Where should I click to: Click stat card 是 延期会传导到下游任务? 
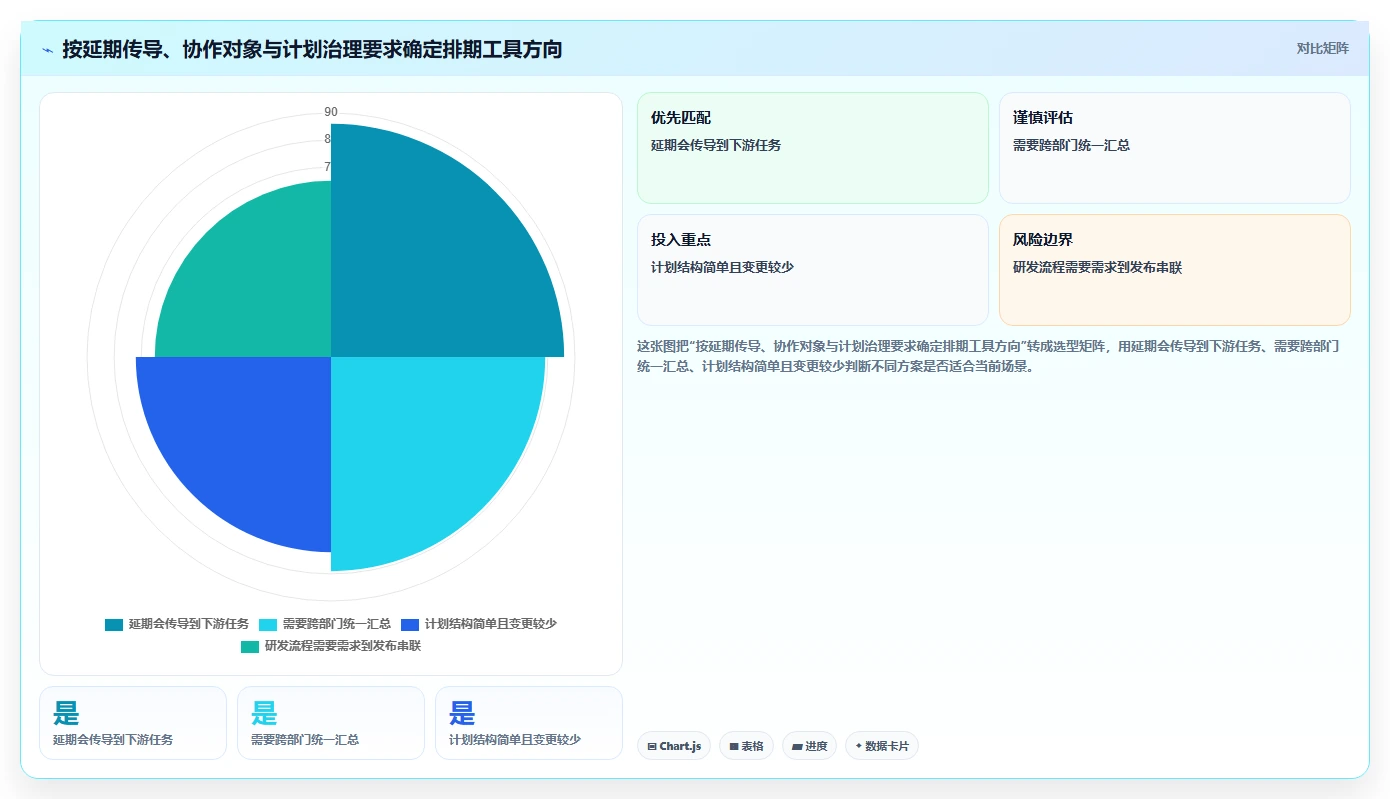pyautogui.click(x=133, y=723)
